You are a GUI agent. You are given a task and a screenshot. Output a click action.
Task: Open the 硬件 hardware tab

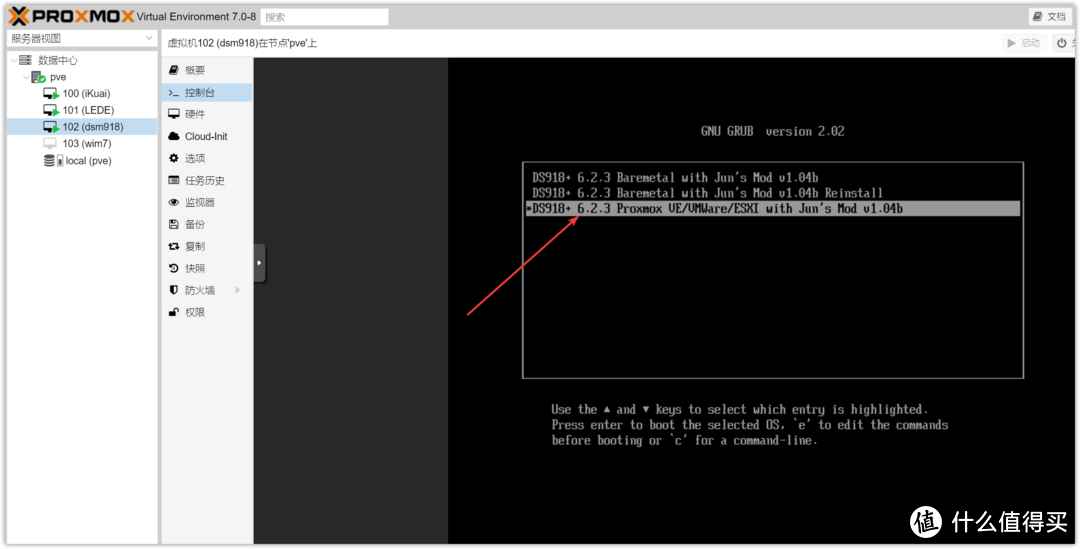coord(207,114)
